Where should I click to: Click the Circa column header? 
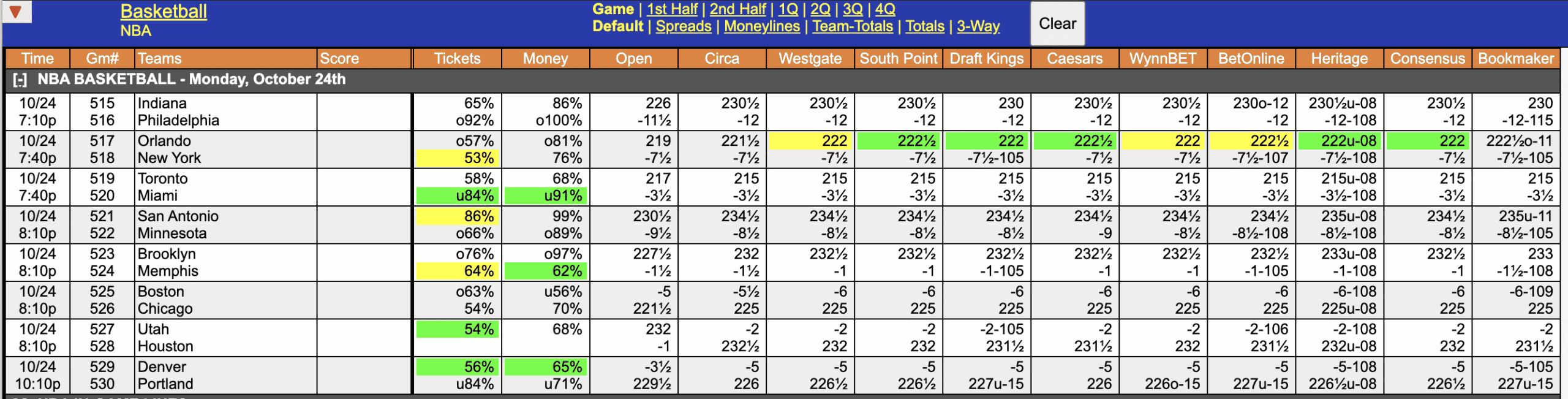coord(722,58)
